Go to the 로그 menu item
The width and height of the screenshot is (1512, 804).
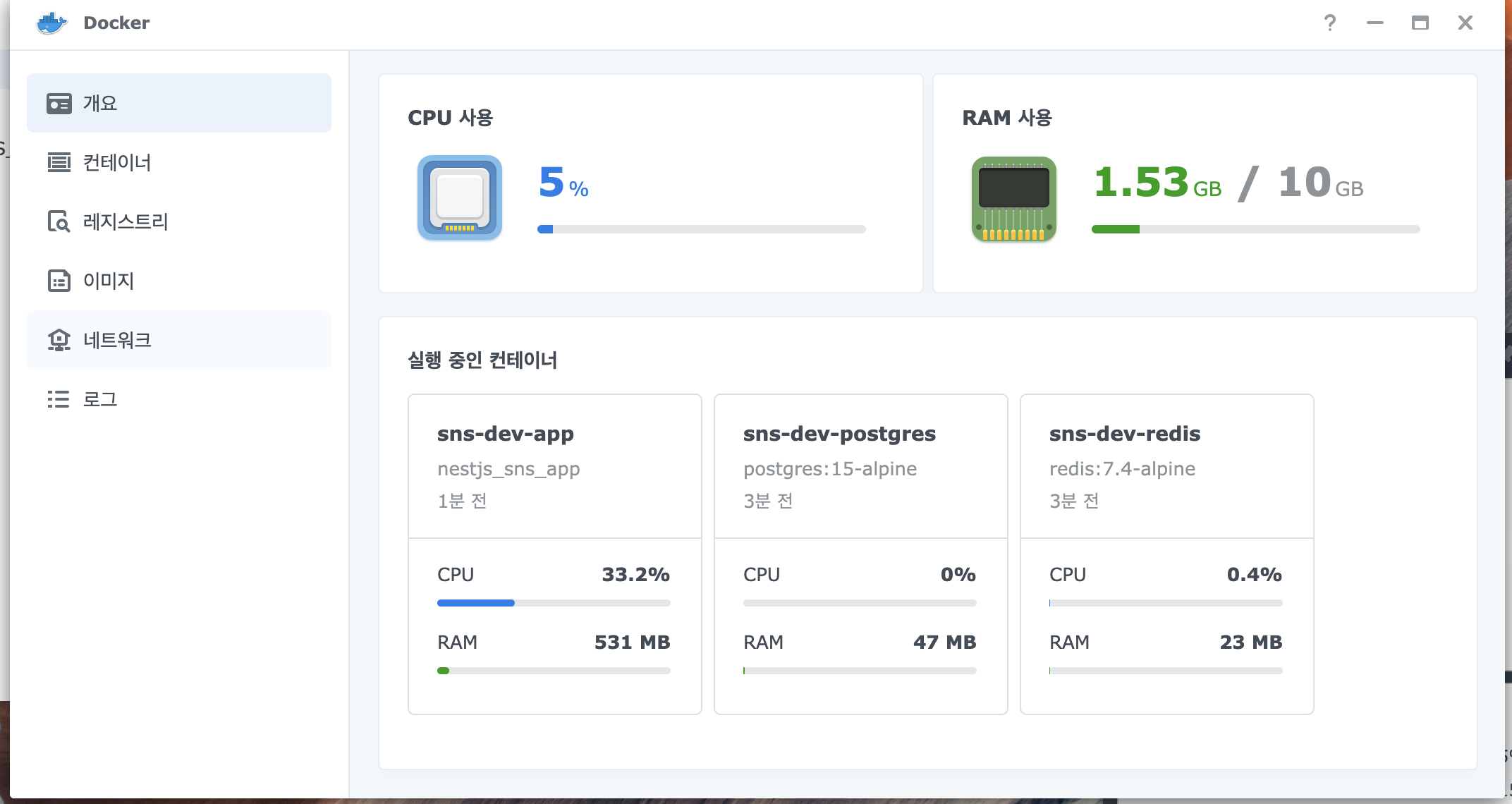100,399
